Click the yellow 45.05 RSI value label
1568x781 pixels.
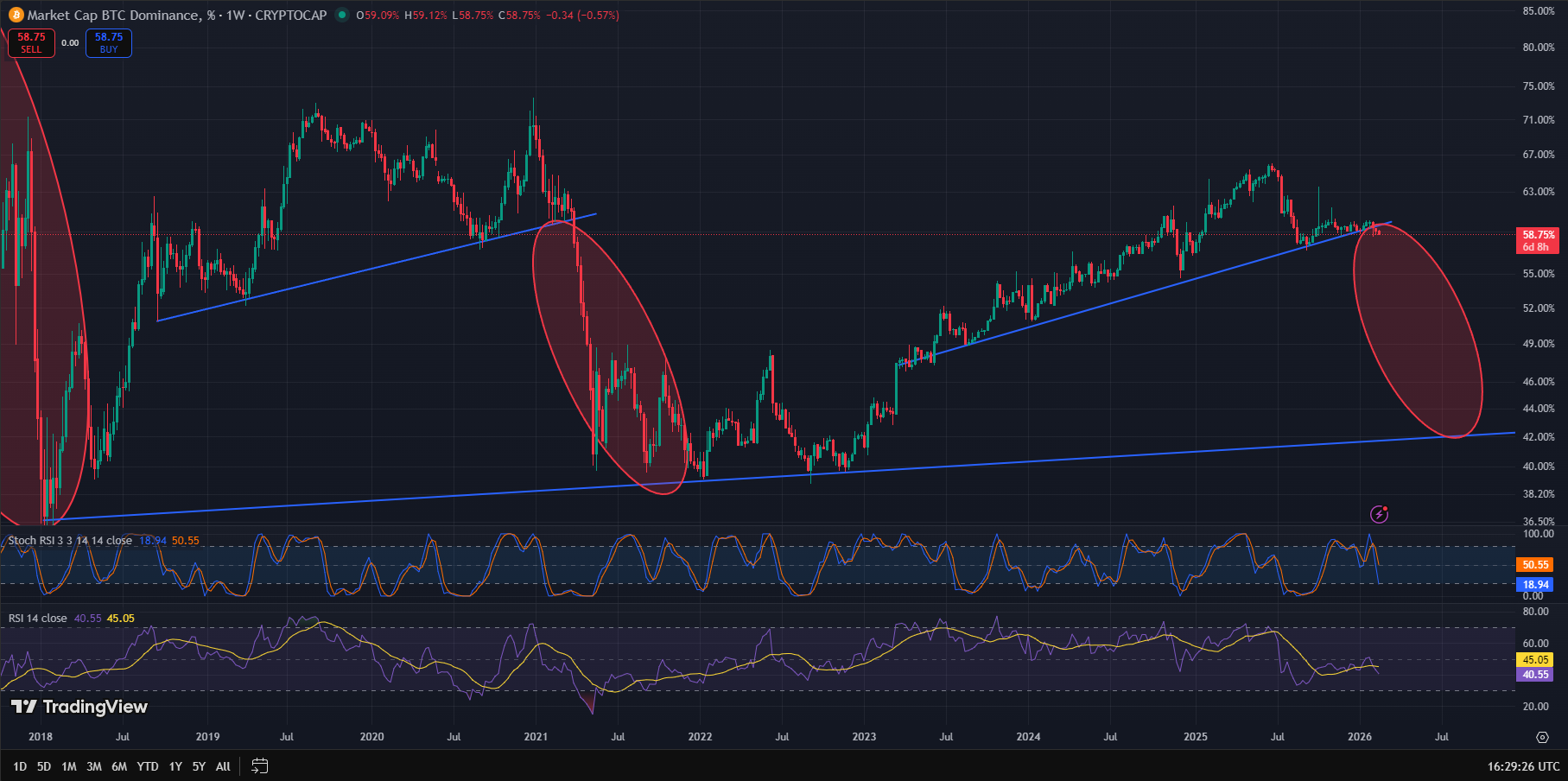[x=1535, y=660]
